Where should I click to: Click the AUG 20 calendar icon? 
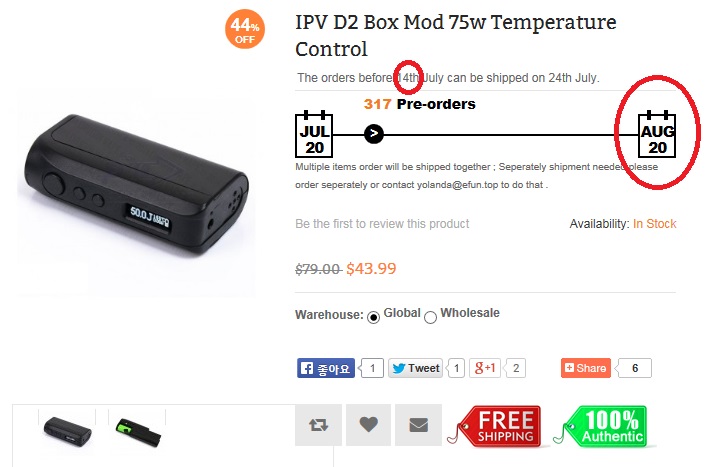pos(657,134)
